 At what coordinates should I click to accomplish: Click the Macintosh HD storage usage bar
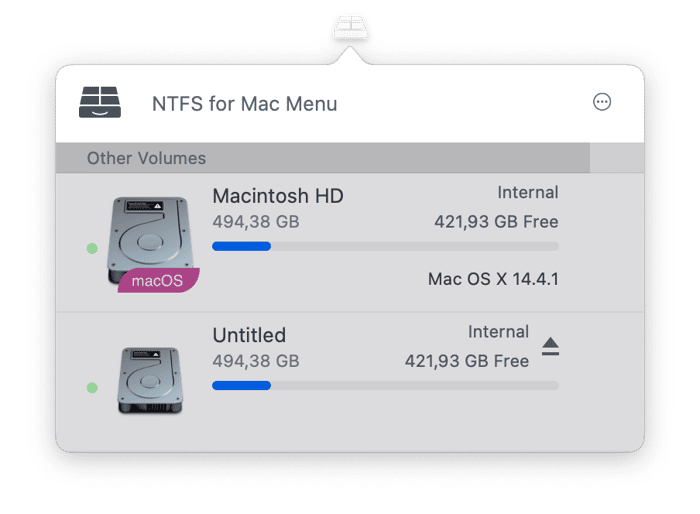pos(385,246)
